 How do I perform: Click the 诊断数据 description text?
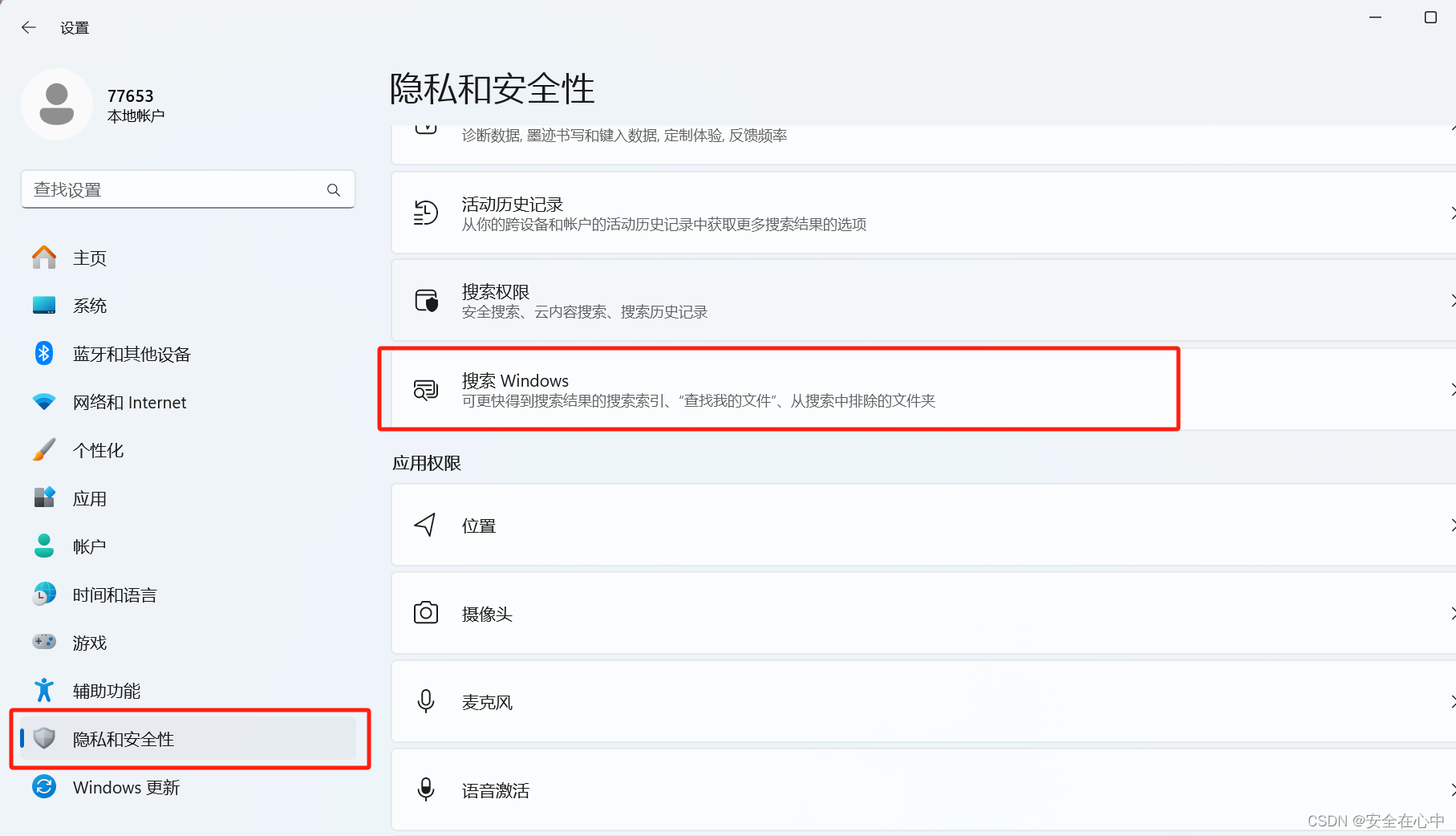click(624, 136)
